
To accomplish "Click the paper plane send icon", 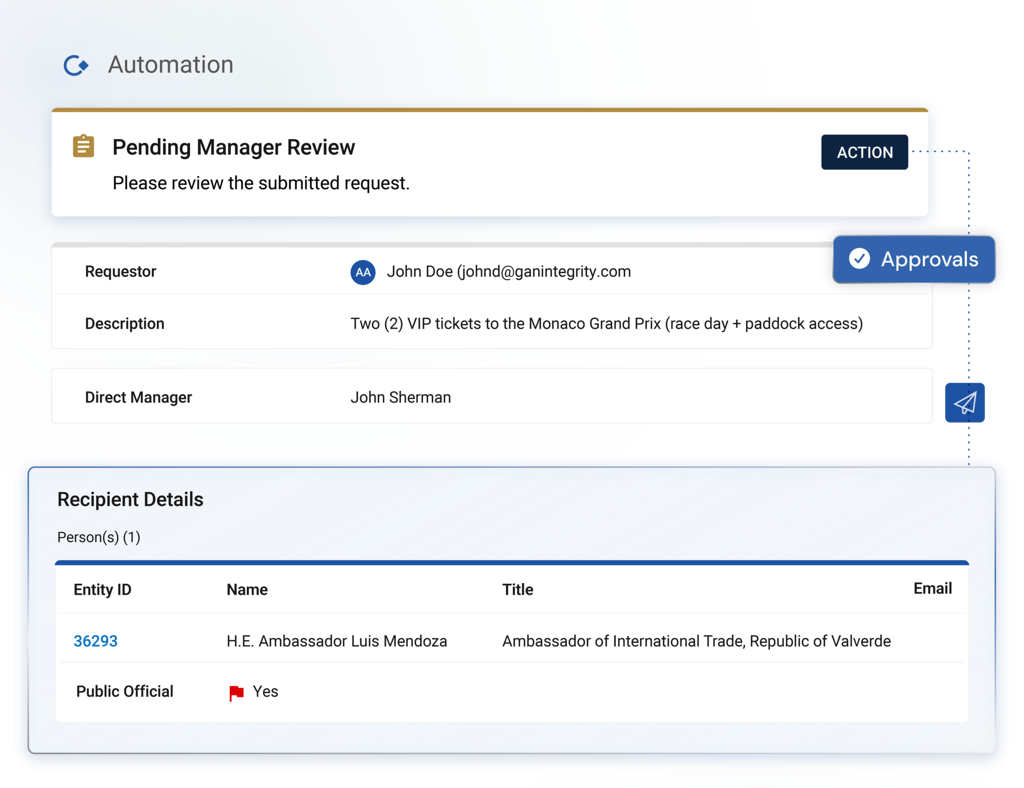I will tap(965, 403).
